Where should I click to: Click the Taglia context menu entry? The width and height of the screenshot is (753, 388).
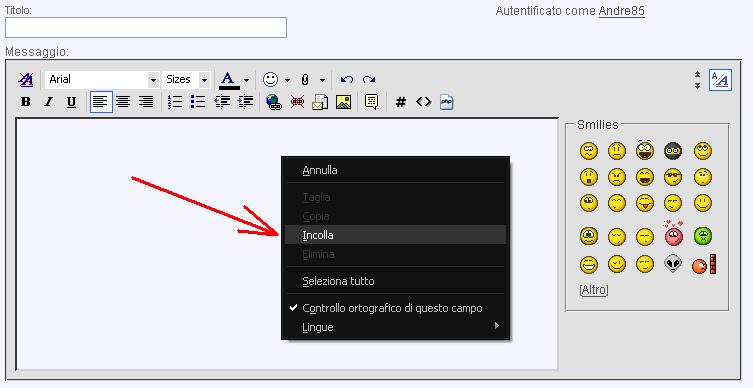pos(395,197)
